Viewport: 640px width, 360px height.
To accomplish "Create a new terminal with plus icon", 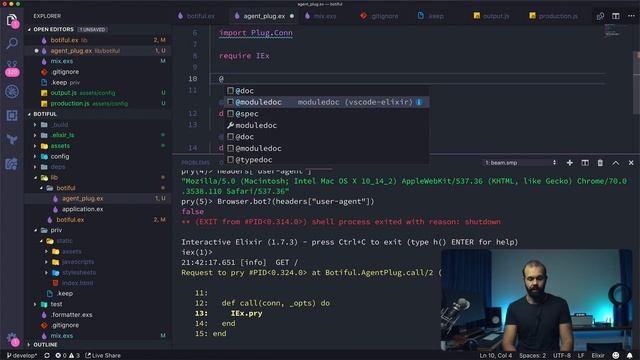I will (x=569, y=162).
